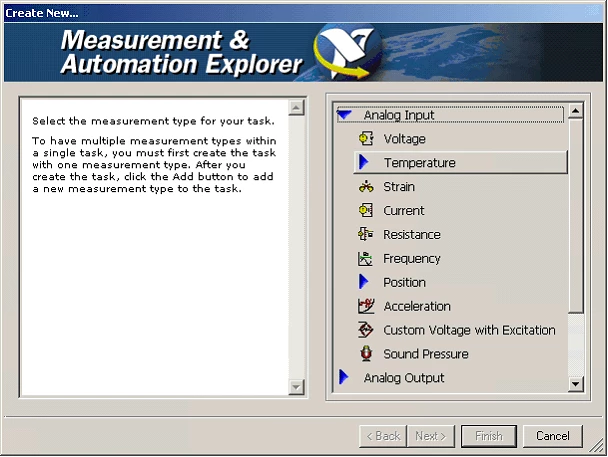Expand the Temperature submenu arrow
This screenshot has width=608, height=457.
pos(364,163)
